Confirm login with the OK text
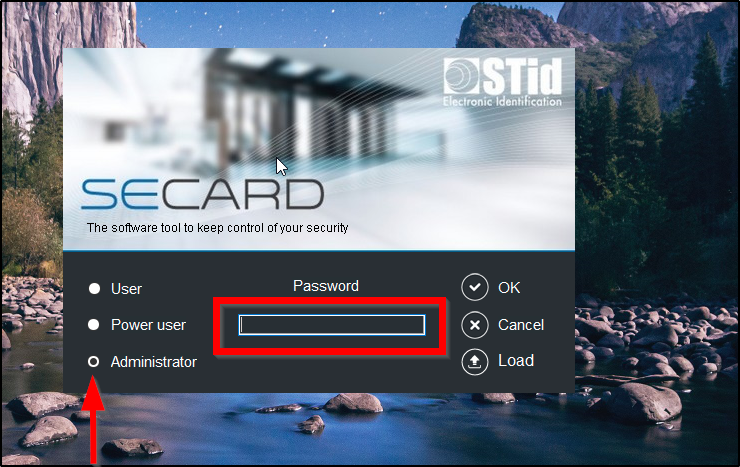740x467 pixels. [509, 287]
